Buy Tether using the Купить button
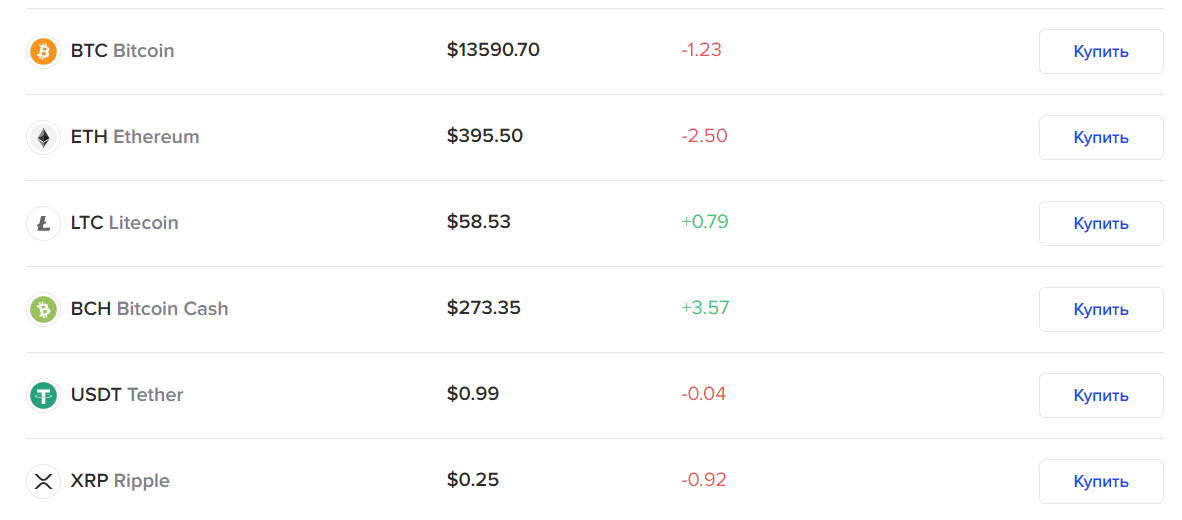This screenshot has width=1182, height=520. tap(1101, 395)
